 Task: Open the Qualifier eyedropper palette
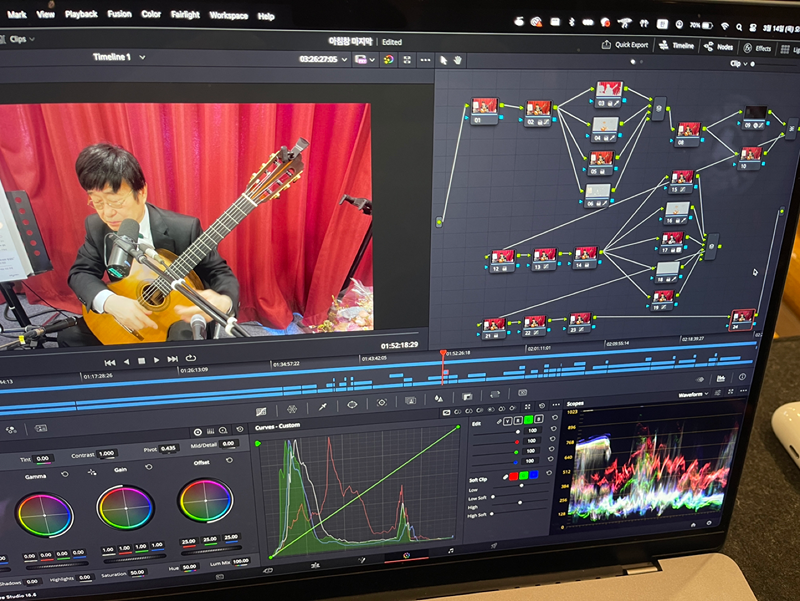point(322,407)
